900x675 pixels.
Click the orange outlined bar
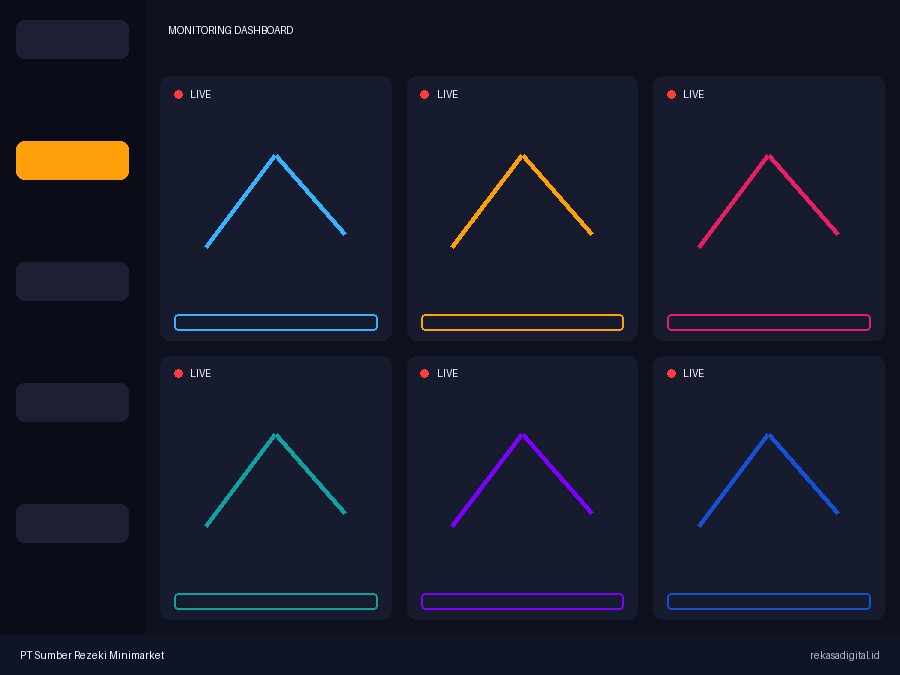pyautogui.click(x=522, y=322)
